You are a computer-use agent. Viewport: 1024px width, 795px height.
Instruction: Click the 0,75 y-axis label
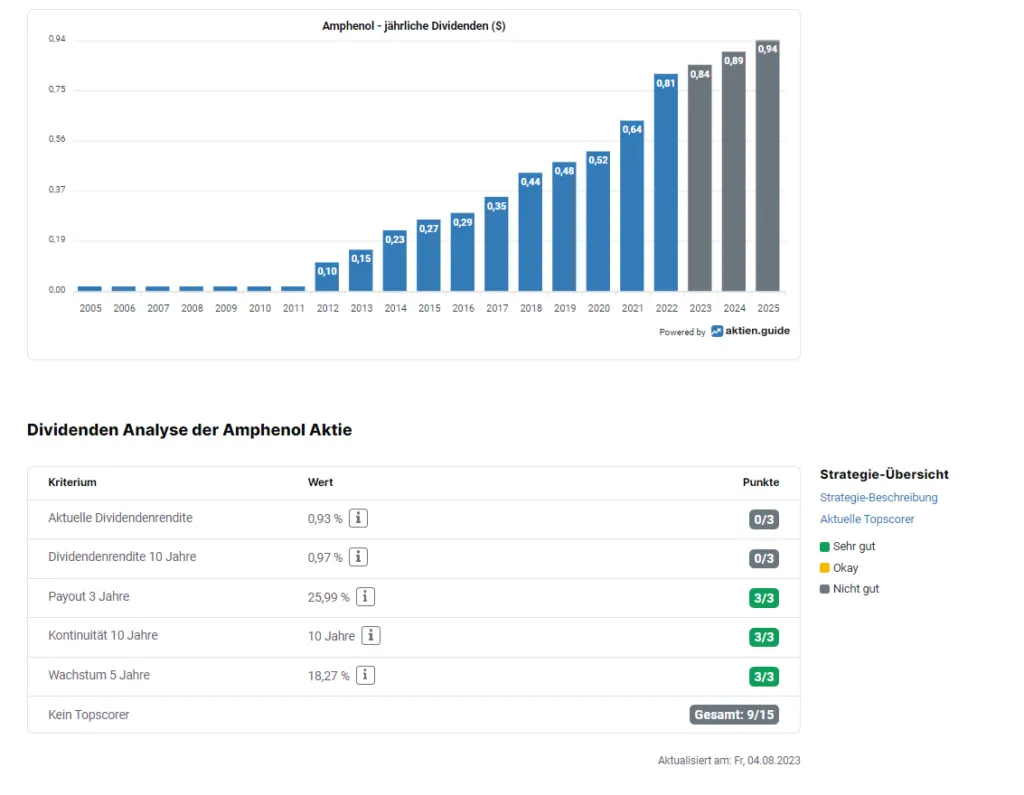coord(57,89)
